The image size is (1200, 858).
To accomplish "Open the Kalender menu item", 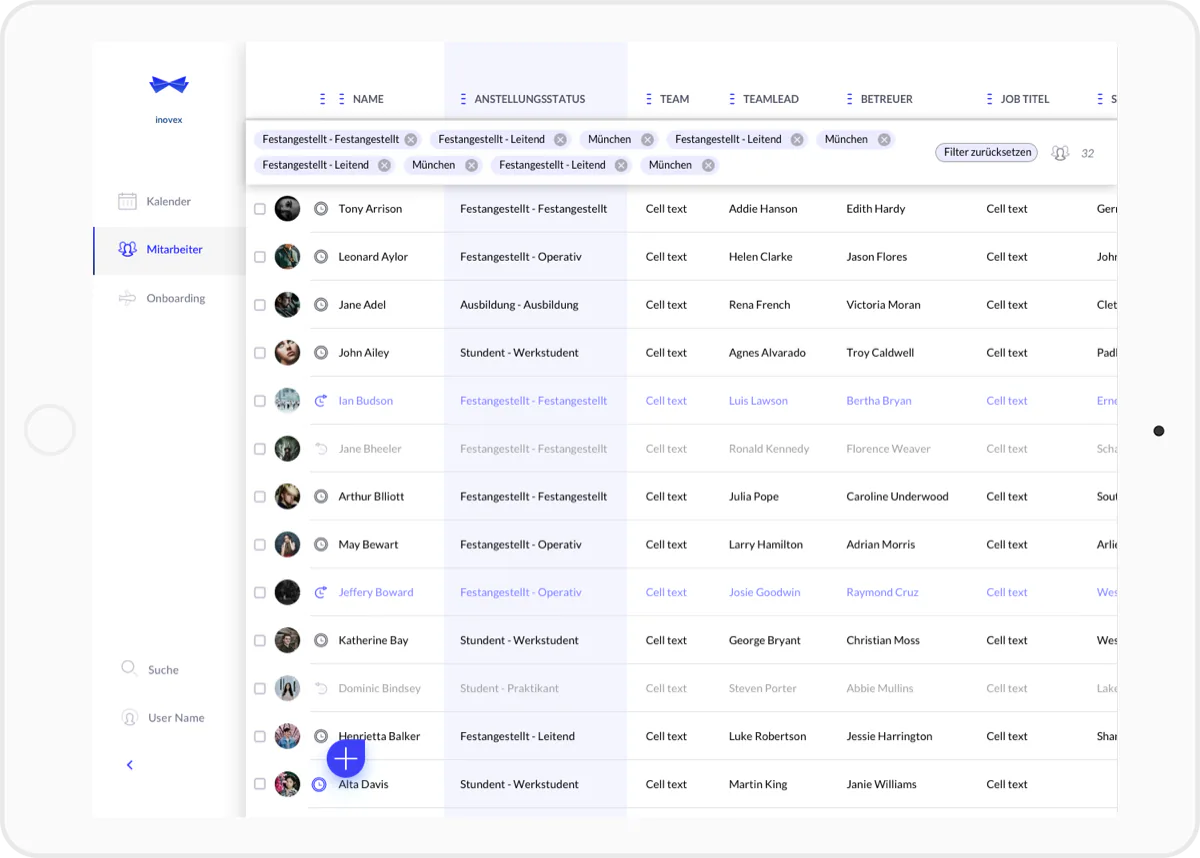I will [168, 201].
